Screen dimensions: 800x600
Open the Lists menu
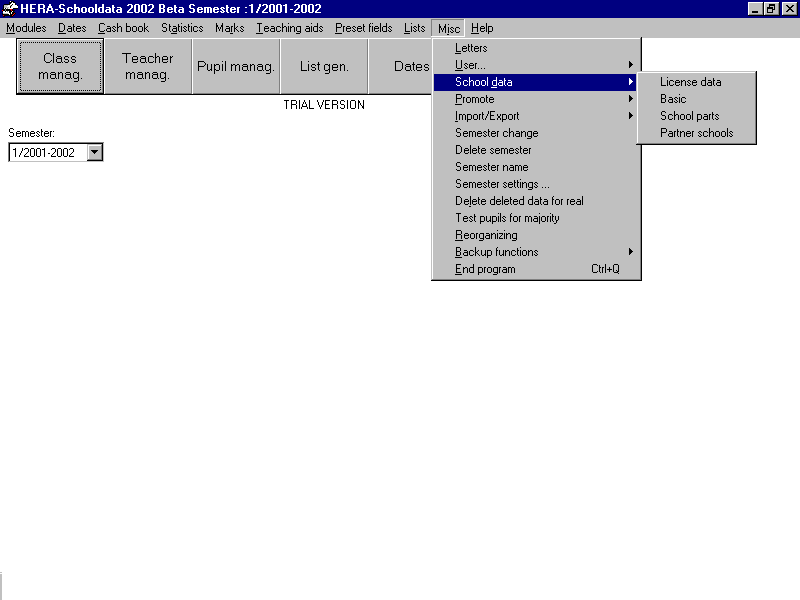click(x=414, y=28)
